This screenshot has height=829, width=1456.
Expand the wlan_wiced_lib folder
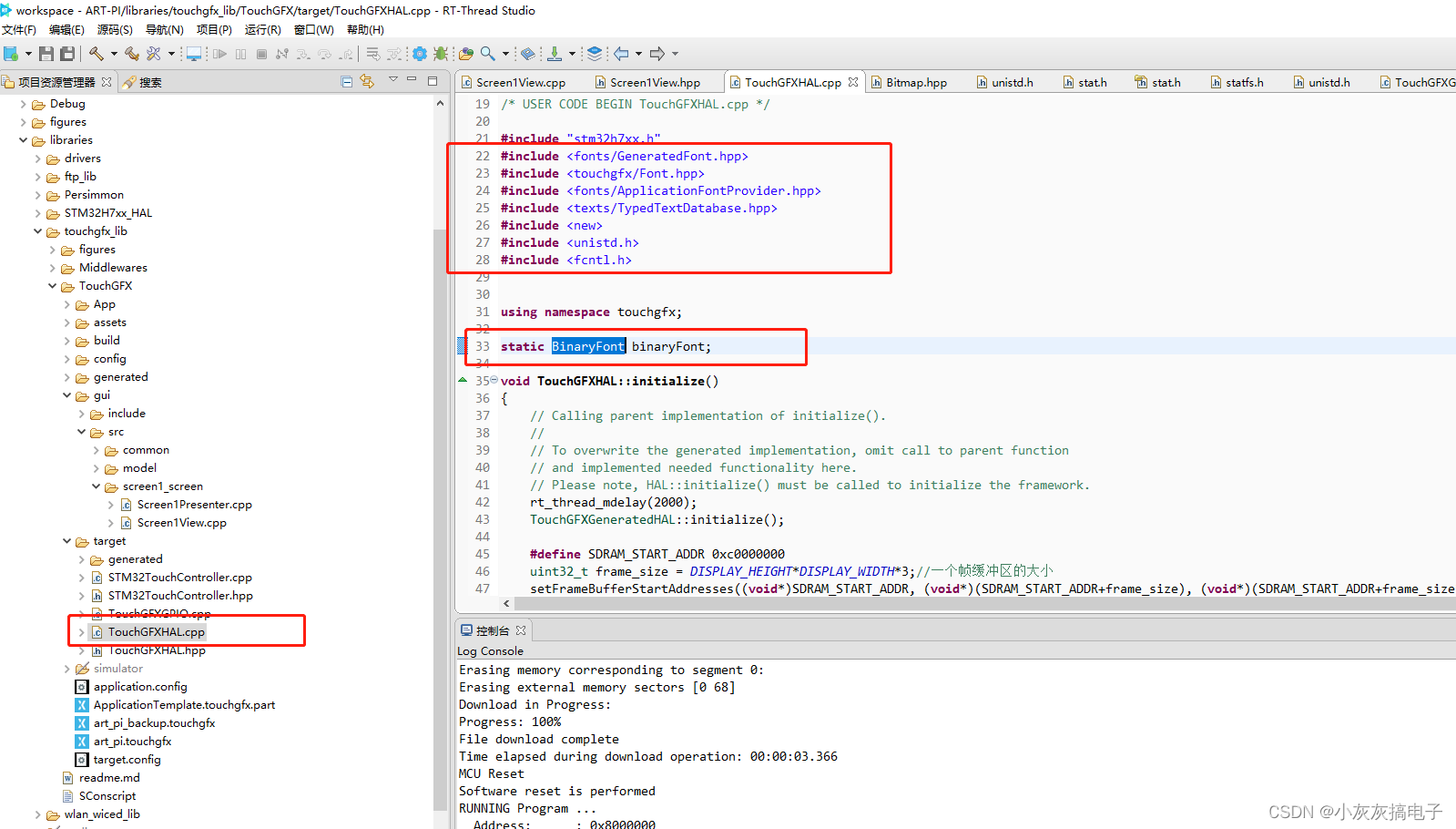point(38,814)
